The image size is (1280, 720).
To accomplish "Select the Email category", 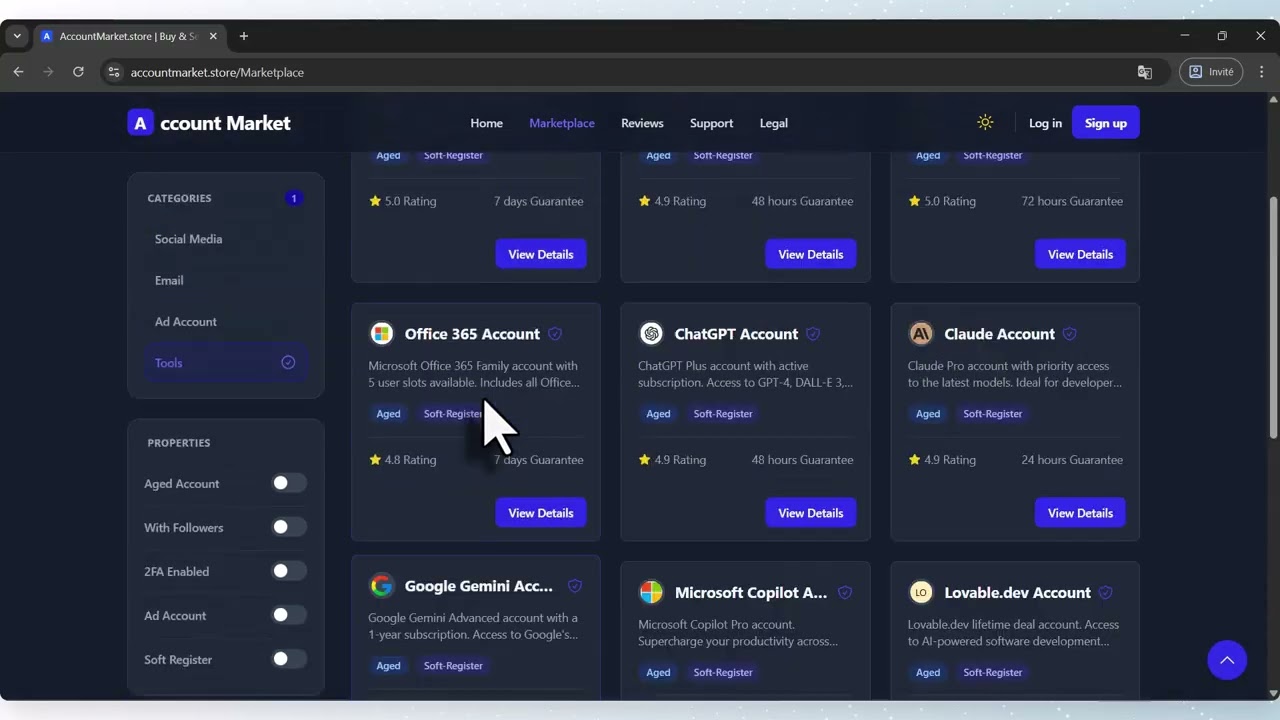I will 226,280.
